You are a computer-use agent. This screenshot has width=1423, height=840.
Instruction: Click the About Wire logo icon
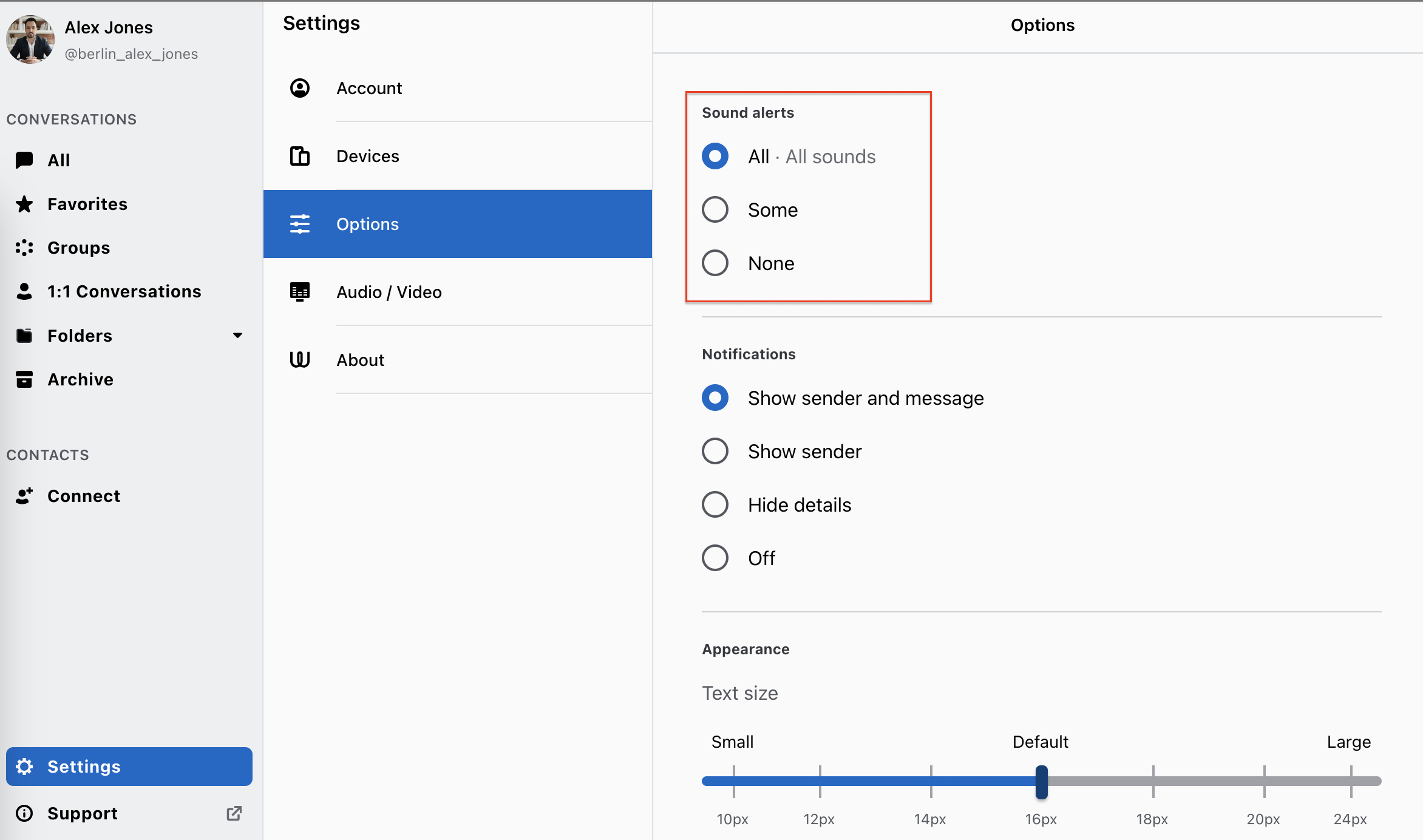coord(300,360)
